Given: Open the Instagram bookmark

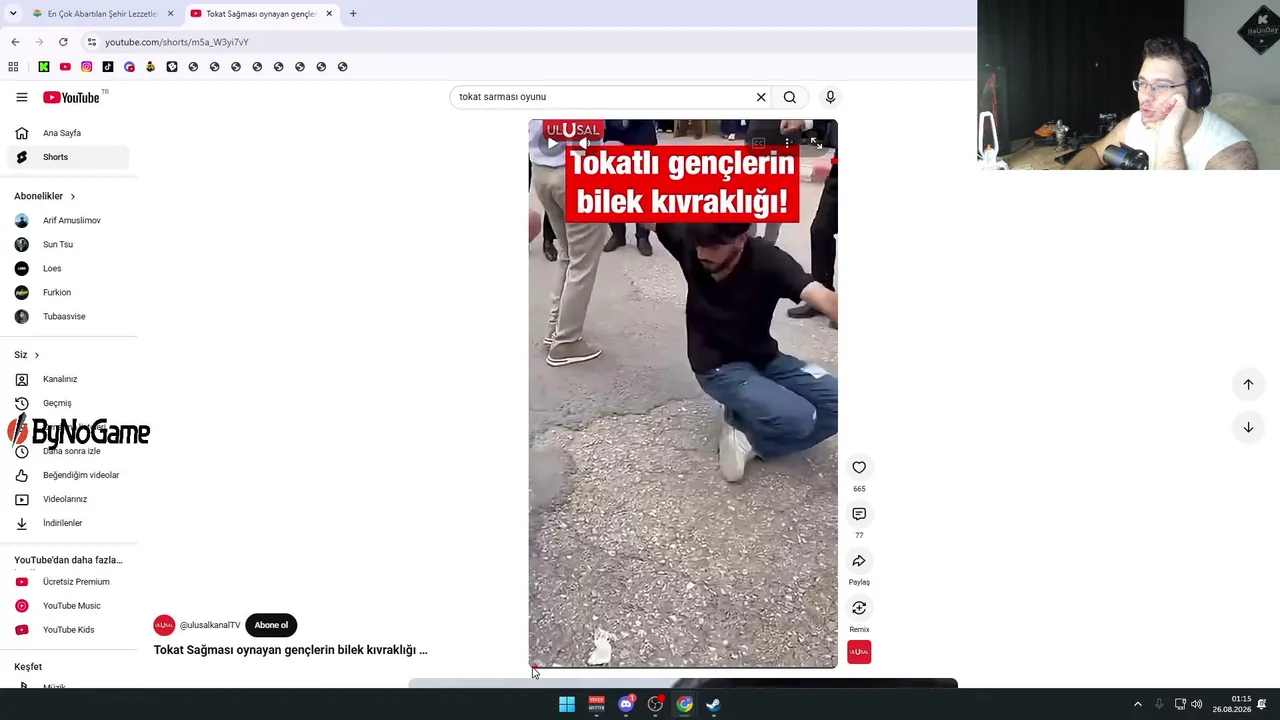Looking at the screenshot, I should (x=87, y=67).
